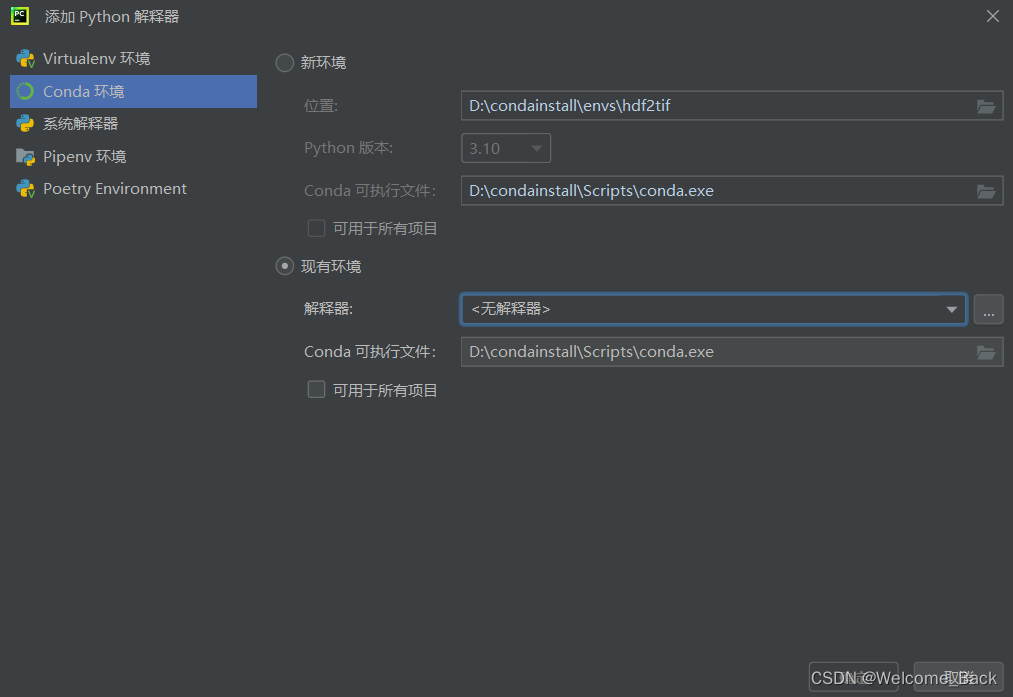Click the 取消 button

pos(958,677)
